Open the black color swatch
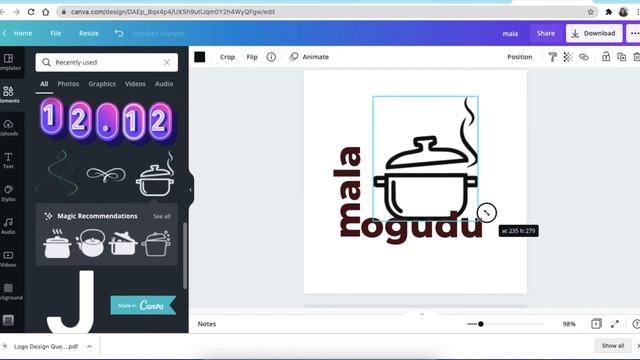 200,57
